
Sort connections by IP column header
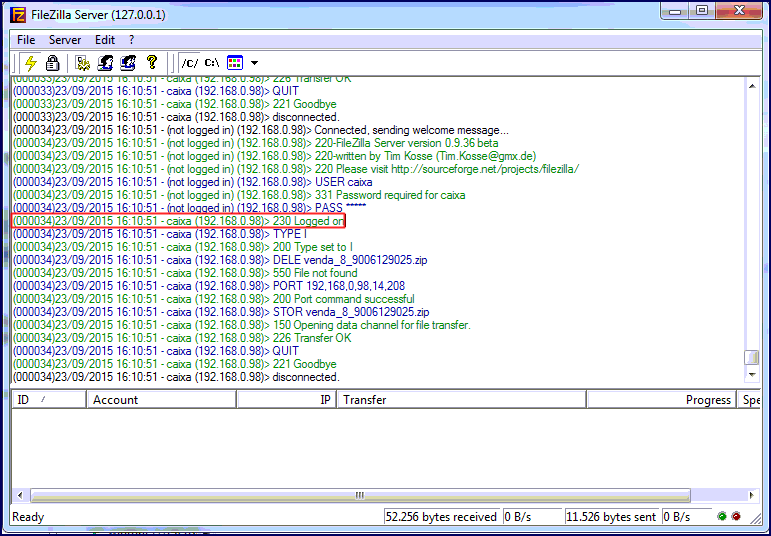[x=287, y=400]
